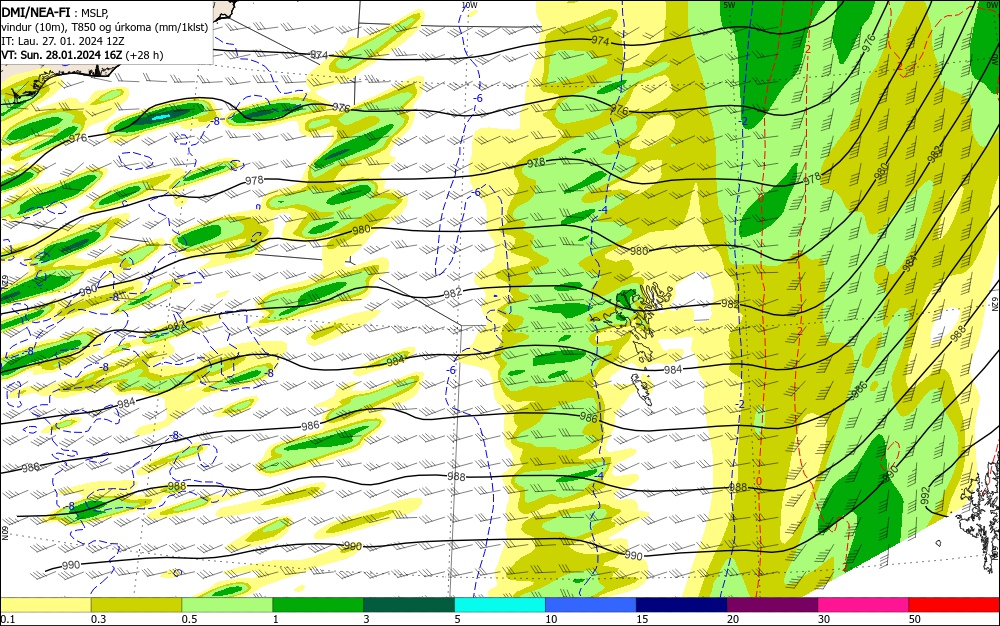This screenshot has width=1000, height=626.
Task: Select the "VT: Sun. 28.01.2024 16Z (+28 h)" line
Action: (x=82, y=55)
